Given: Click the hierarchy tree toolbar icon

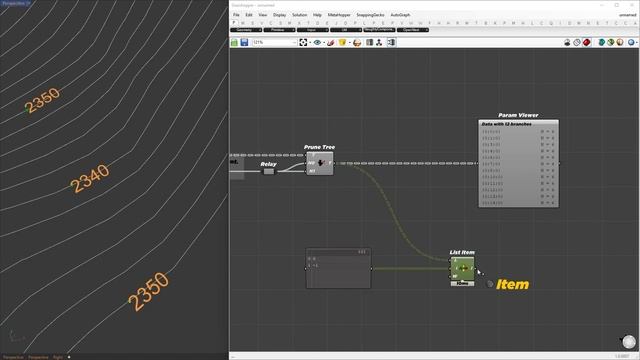Looking at the screenshot, I should [x=379, y=42].
